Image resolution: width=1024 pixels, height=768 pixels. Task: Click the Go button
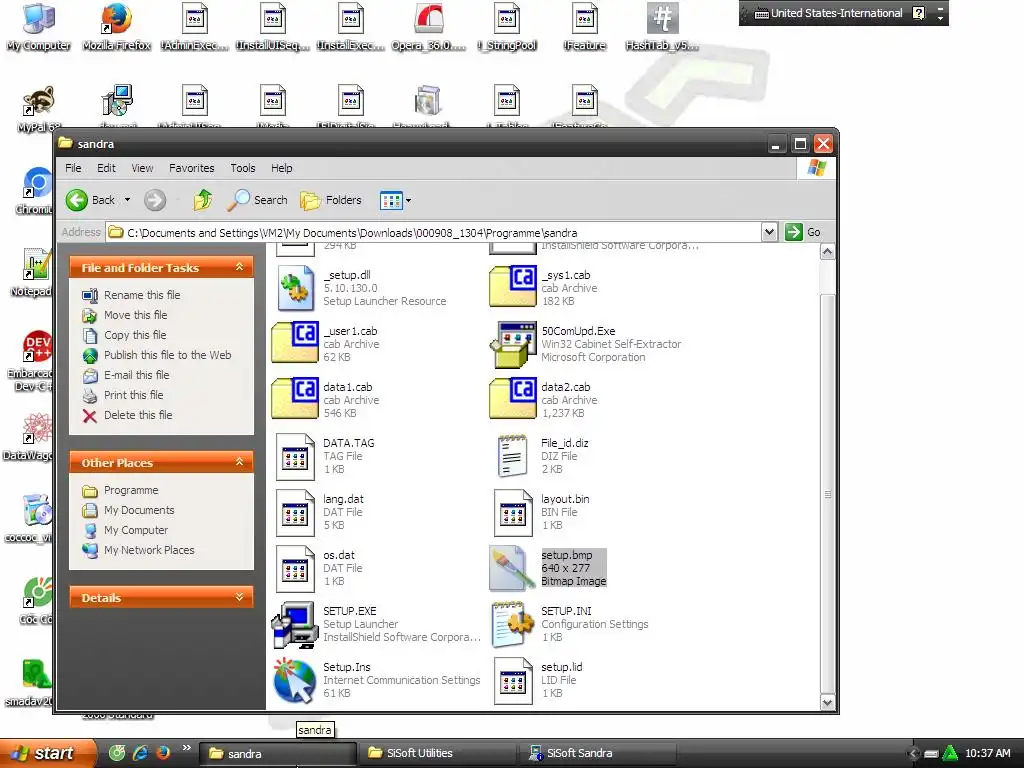pyautogui.click(x=803, y=232)
